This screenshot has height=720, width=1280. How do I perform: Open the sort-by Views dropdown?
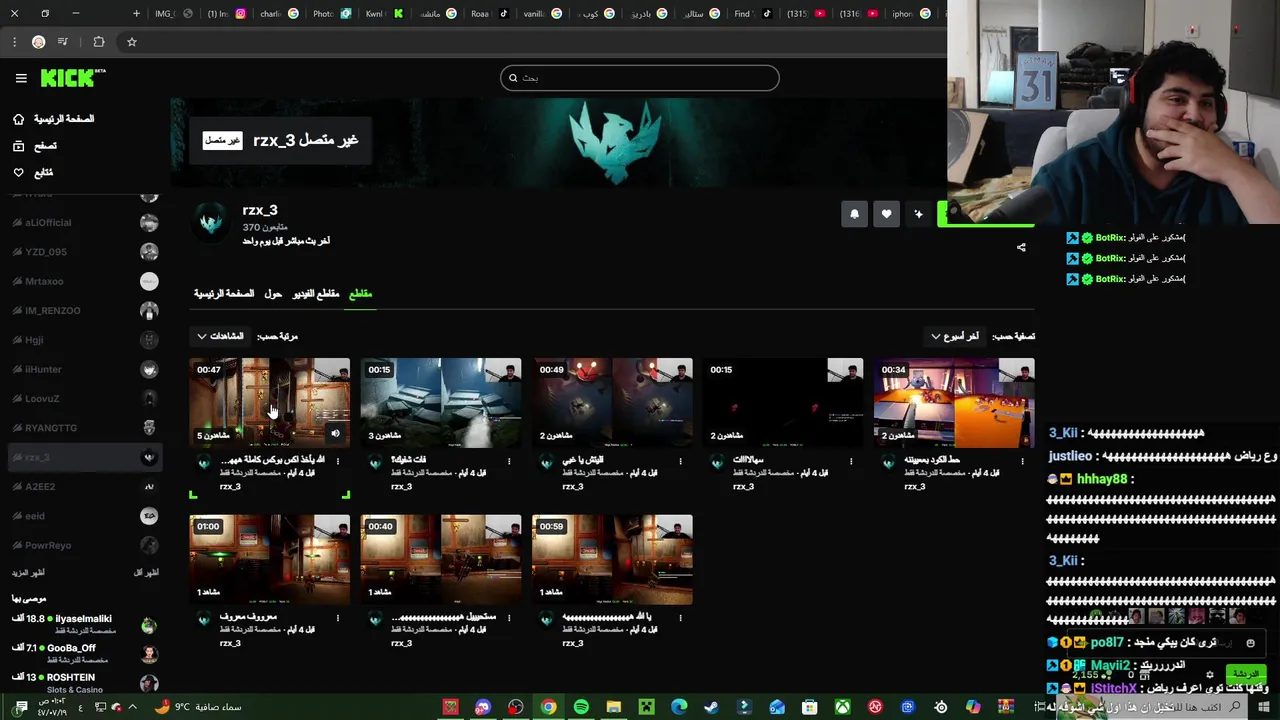pyautogui.click(x=220, y=336)
